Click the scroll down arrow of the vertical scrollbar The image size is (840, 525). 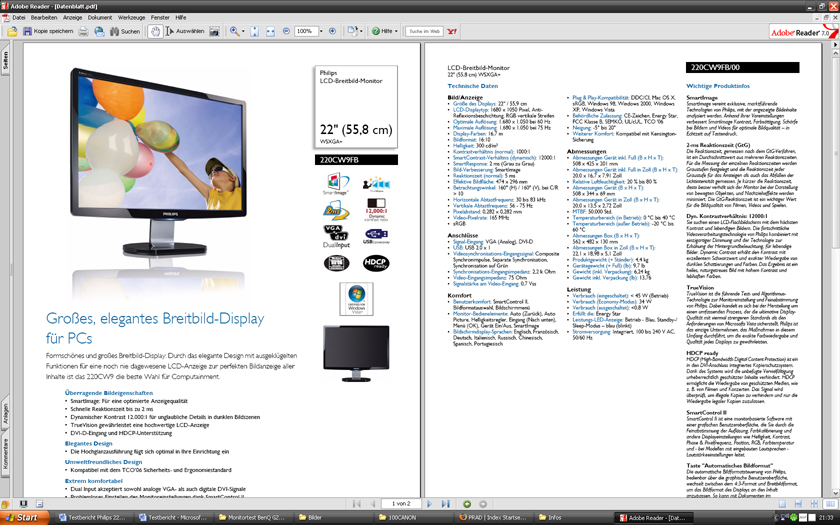pos(835,493)
